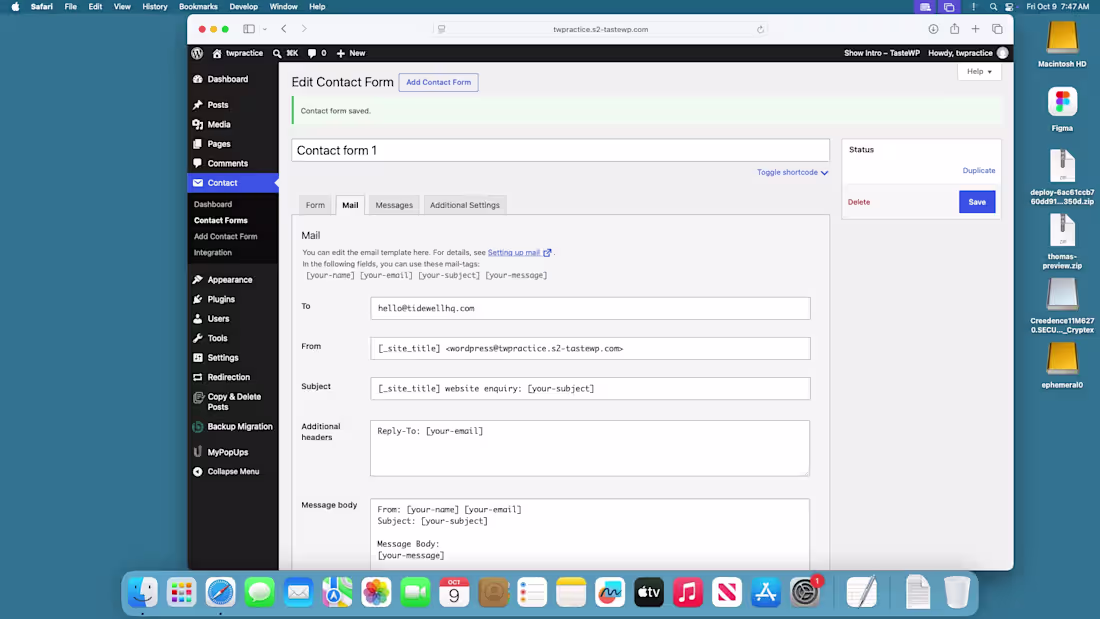Image resolution: width=1100 pixels, height=619 pixels.
Task: Open Integration submenu item under Contact
Action: pyautogui.click(x=213, y=253)
